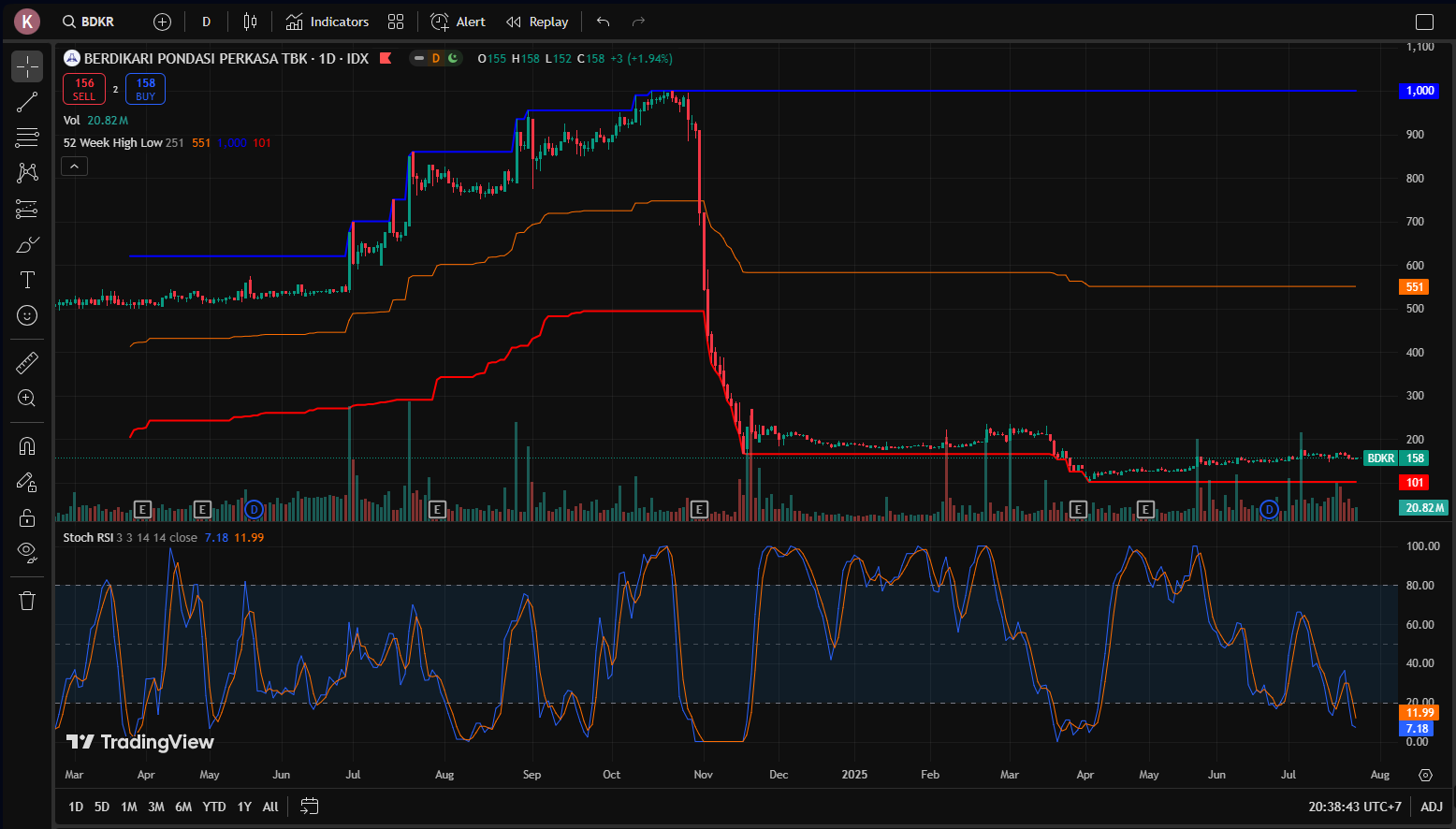
Task: Undo the last chart action
Action: [604, 22]
